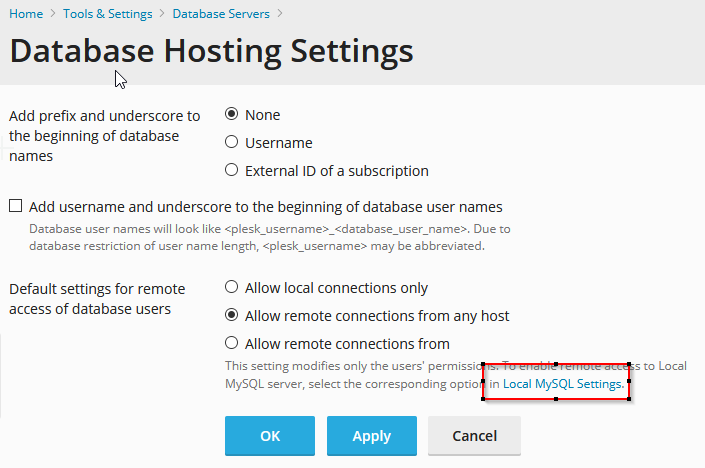Image resolution: width=705 pixels, height=468 pixels.
Task: Choose Username as database name prefix
Action: 232,143
